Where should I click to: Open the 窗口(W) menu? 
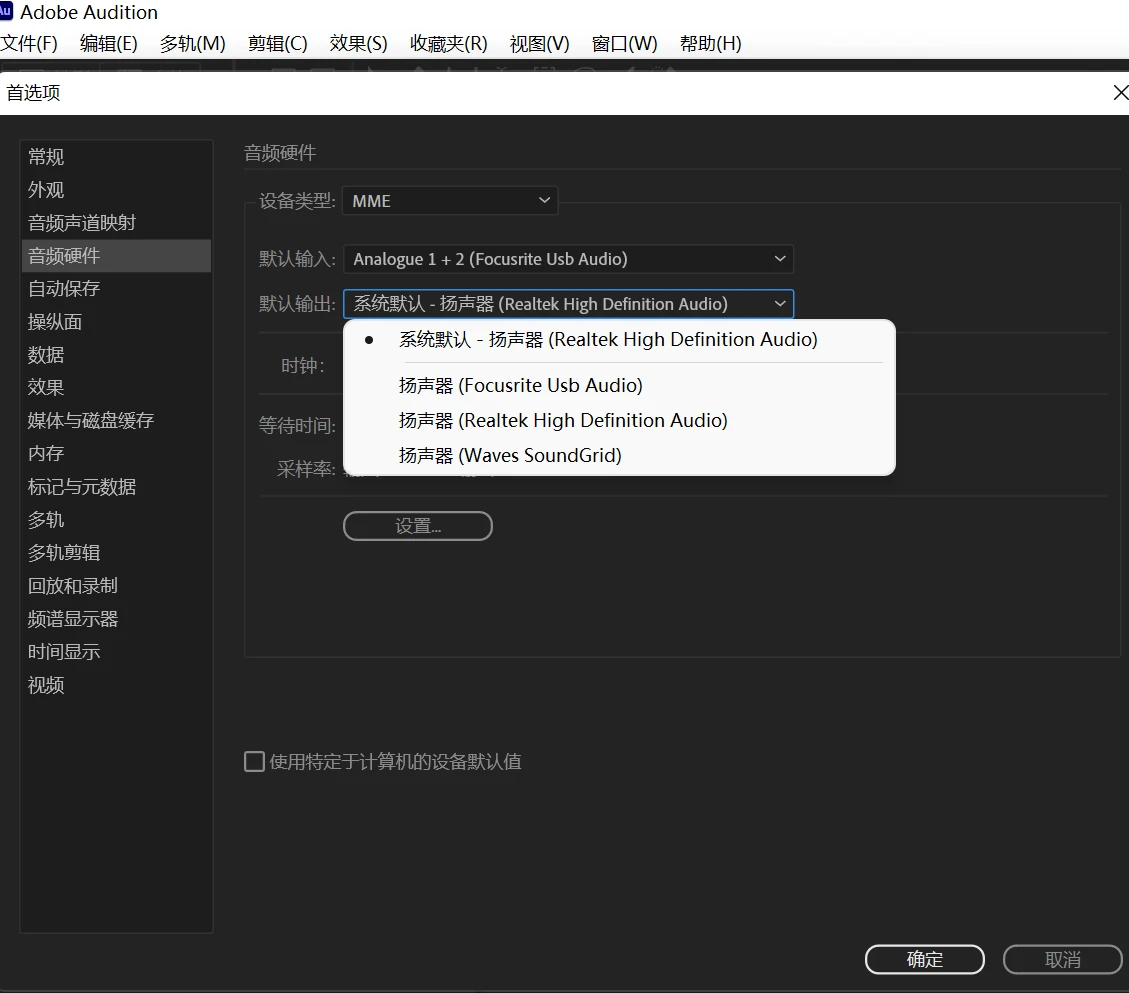[x=624, y=44]
